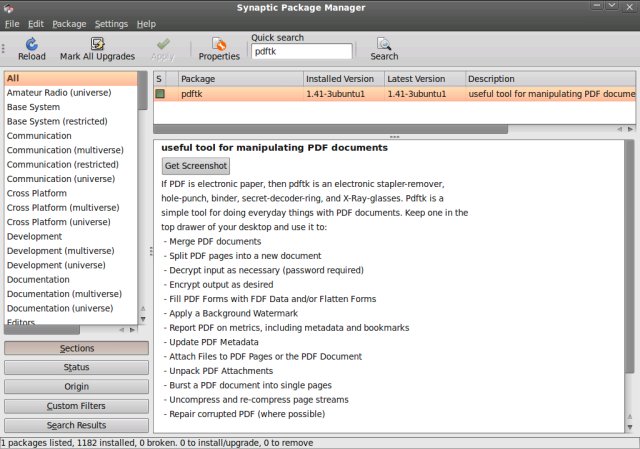640x449 pixels.
Task: Click the Reload toolbar icon
Action: 31,44
